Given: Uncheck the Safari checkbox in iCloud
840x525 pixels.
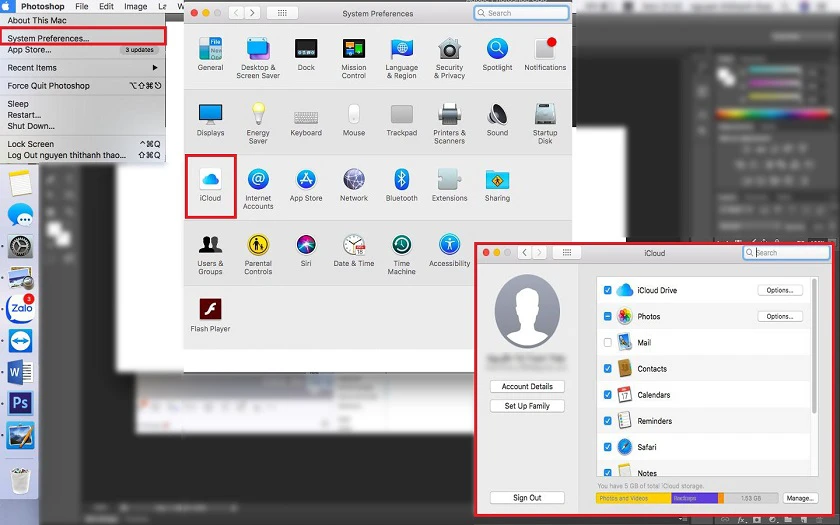Looking at the screenshot, I should point(608,447).
